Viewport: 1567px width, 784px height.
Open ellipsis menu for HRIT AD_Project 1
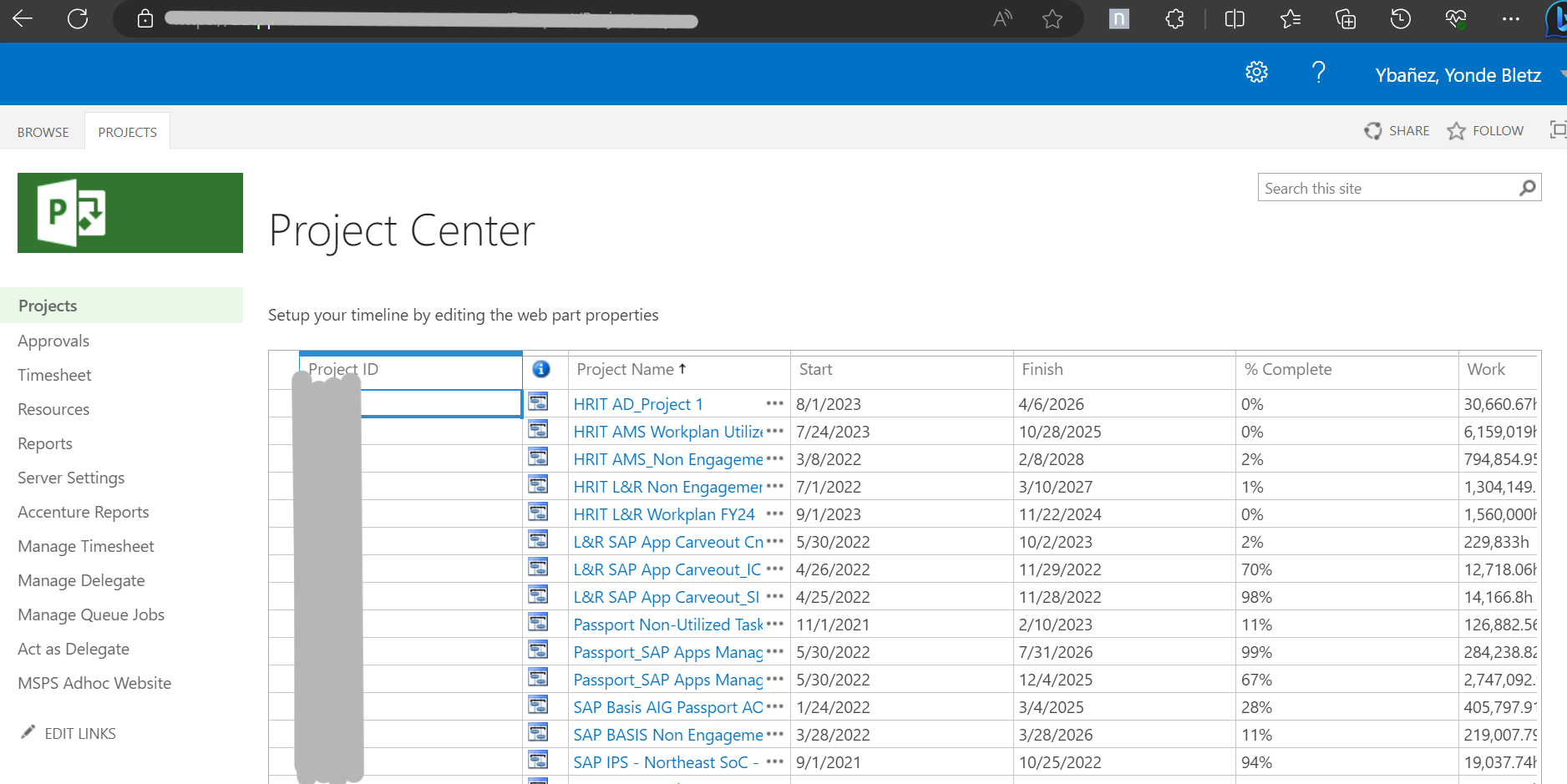click(775, 404)
